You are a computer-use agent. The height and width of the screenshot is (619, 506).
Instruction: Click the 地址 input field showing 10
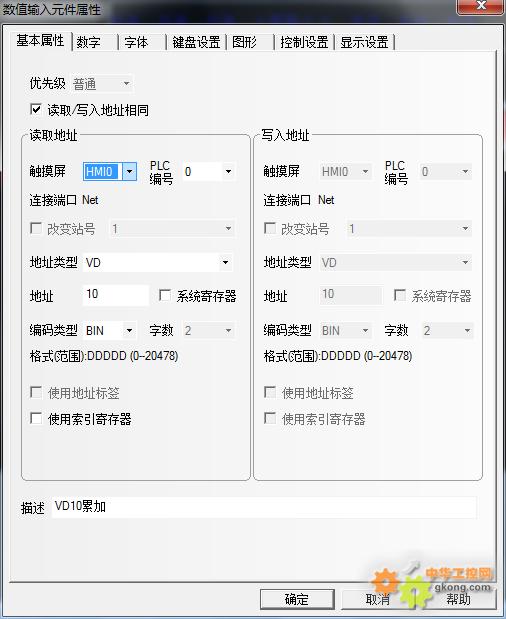pyautogui.click(x=116, y=294)
